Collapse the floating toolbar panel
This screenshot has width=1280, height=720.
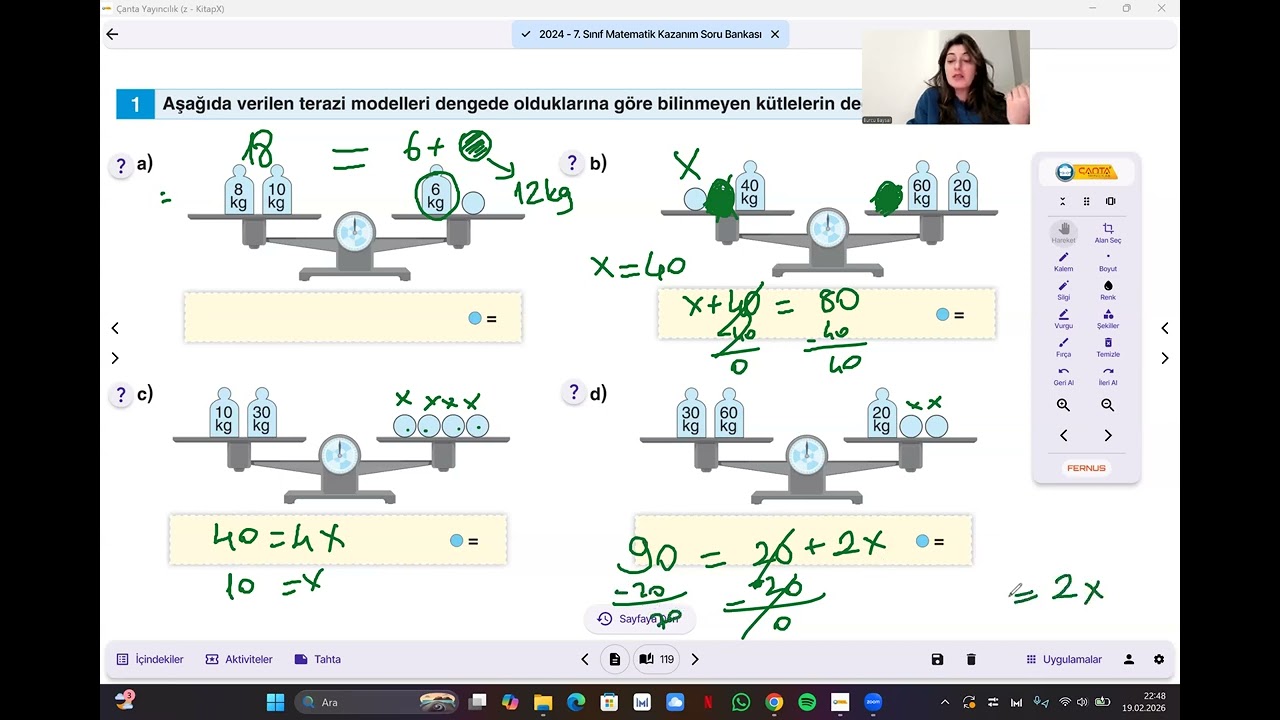(x=1063, y=201)
